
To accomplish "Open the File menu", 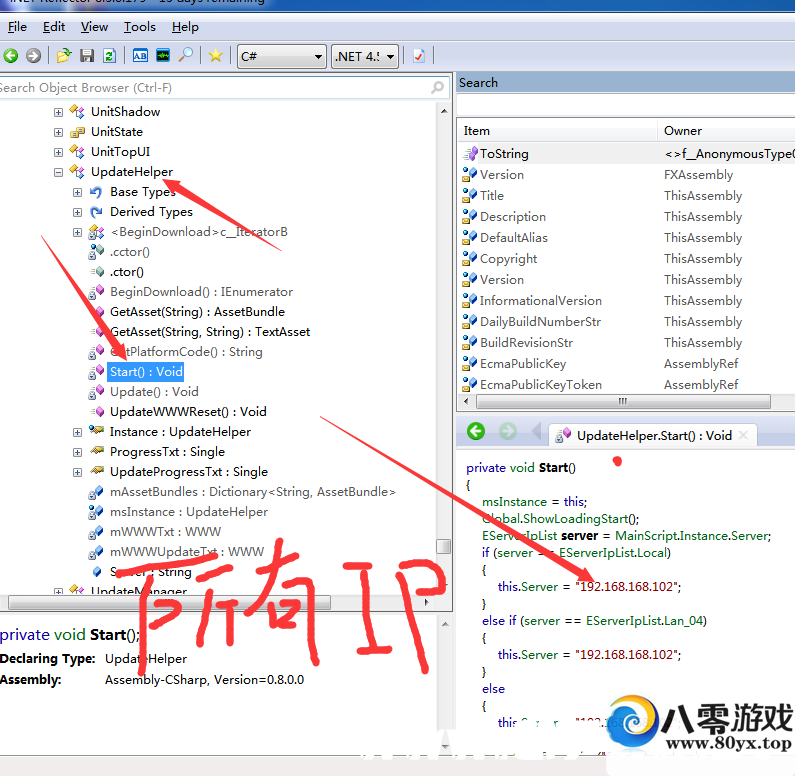I will (17, 27).
